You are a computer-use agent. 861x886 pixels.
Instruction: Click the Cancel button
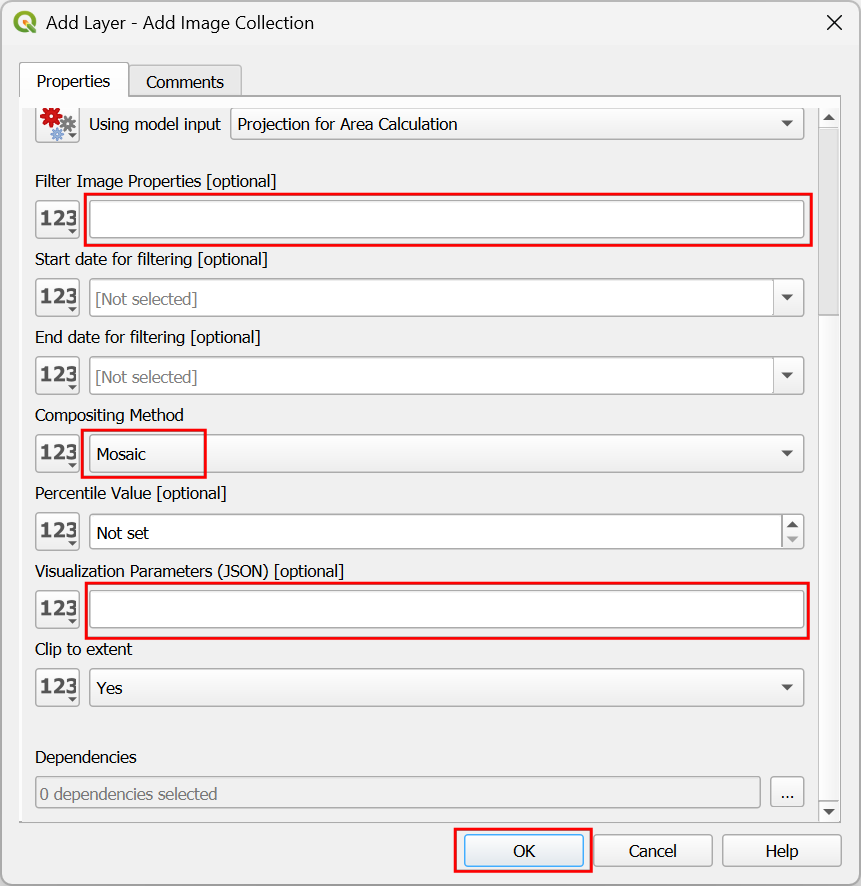pyautogui.click(x=653, y=851)
